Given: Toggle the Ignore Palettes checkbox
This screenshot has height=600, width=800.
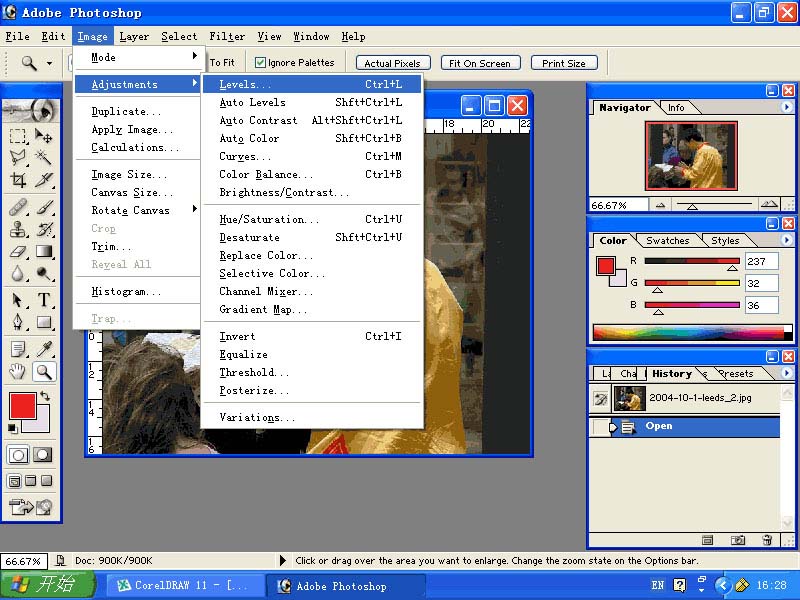Looking at the screenshot, I should (x=261, y=63).
